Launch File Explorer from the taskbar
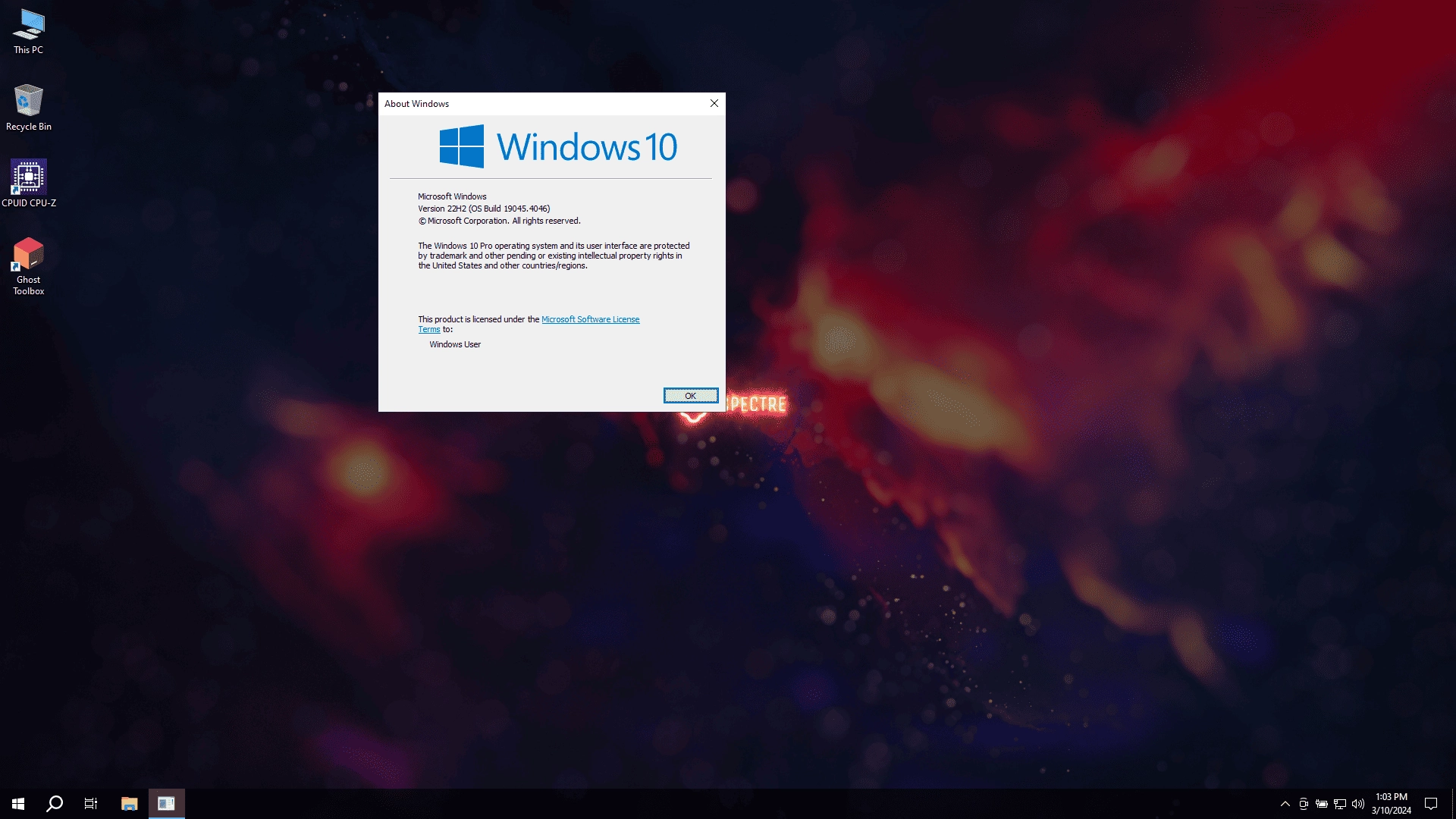The image size is (1456, 819). tap(130, 804)
